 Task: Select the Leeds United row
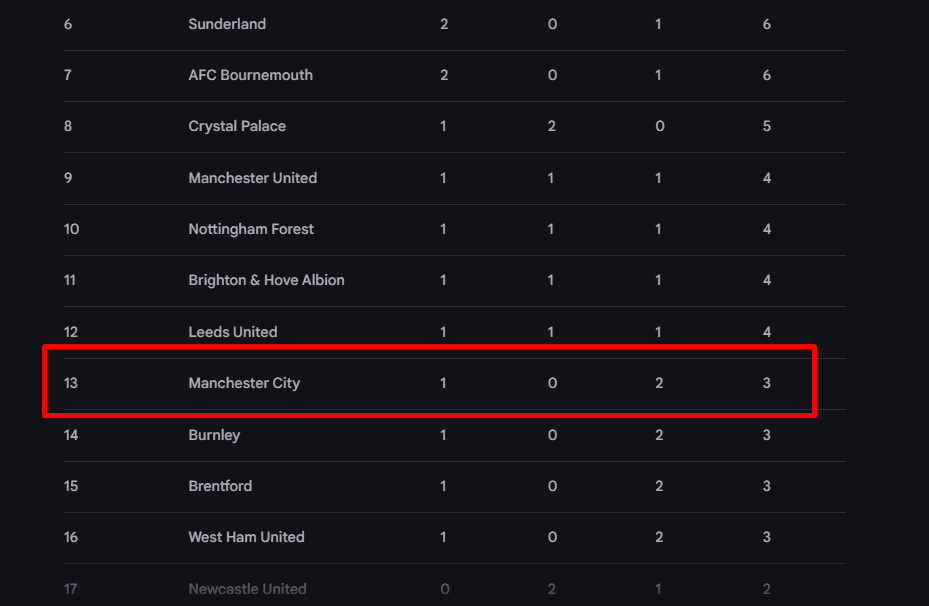pyautogui.click(x=454, y=332)
